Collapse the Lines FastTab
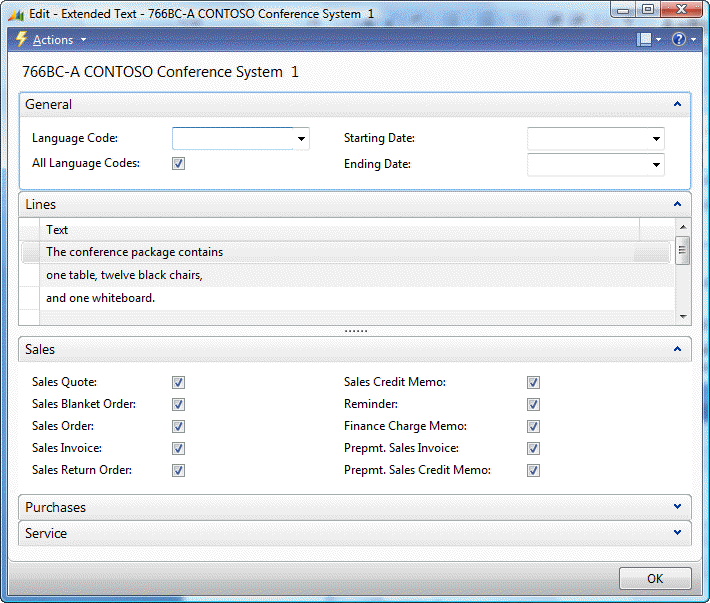This screenshot has height=603, width=710. pyautogui.click(x=677, y=204)
